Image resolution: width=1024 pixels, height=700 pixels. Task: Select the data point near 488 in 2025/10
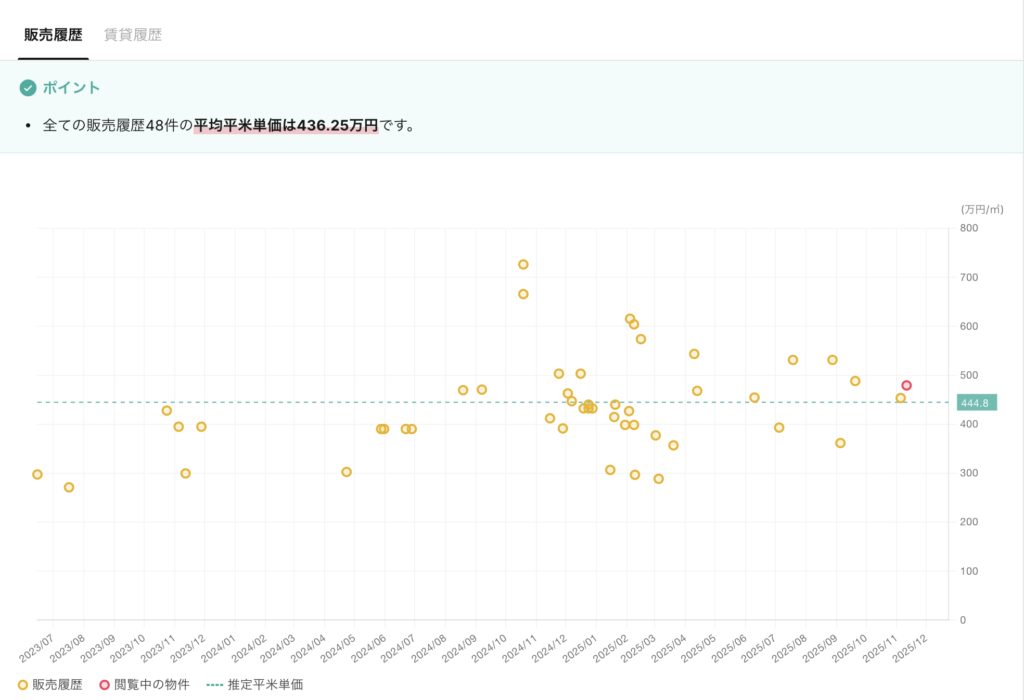pos(855,381)
